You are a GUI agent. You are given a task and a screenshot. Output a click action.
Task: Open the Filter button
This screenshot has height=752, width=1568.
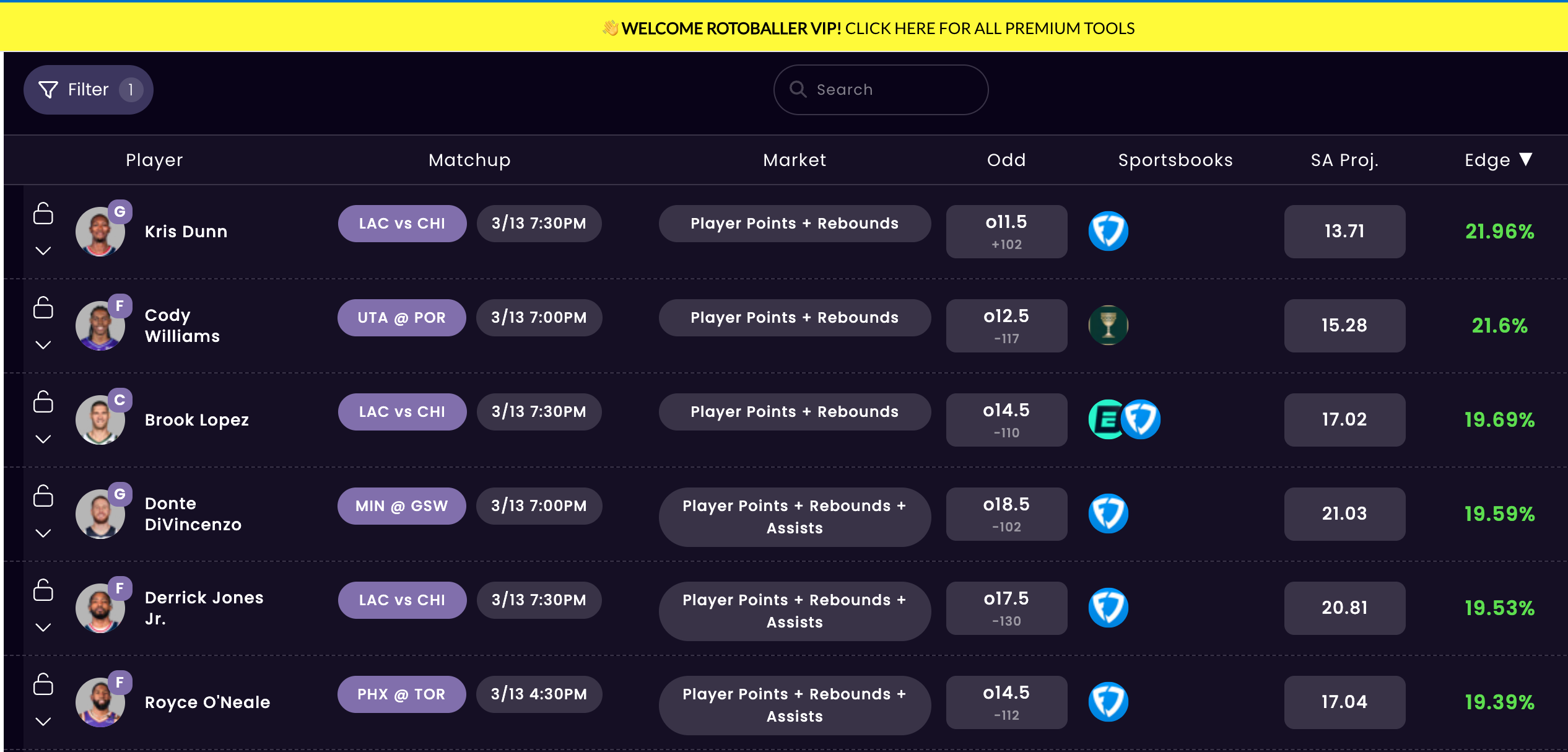pyautogui.click(x=89, y=90)
